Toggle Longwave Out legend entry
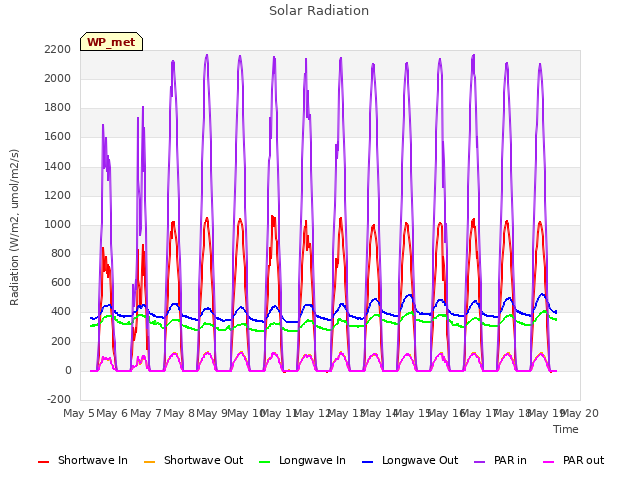 (x=410, y=460)
